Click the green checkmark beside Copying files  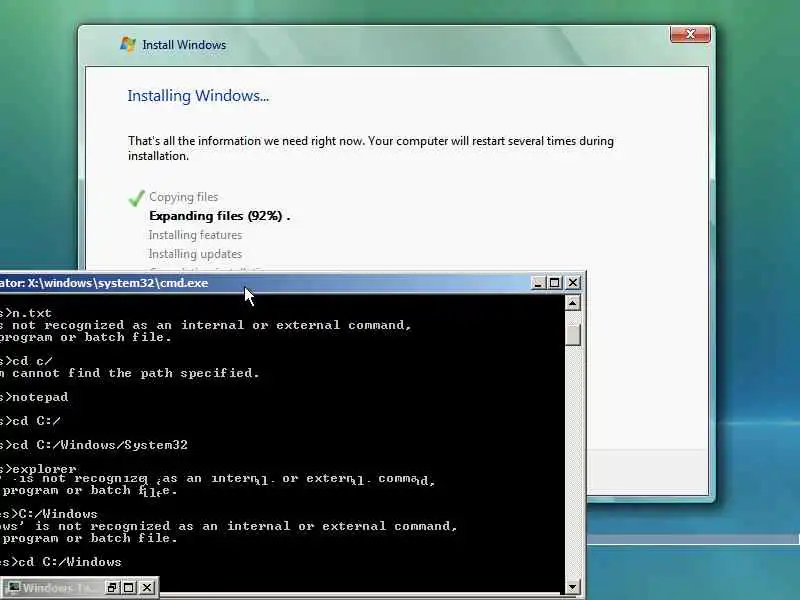(x=136, y=197)
